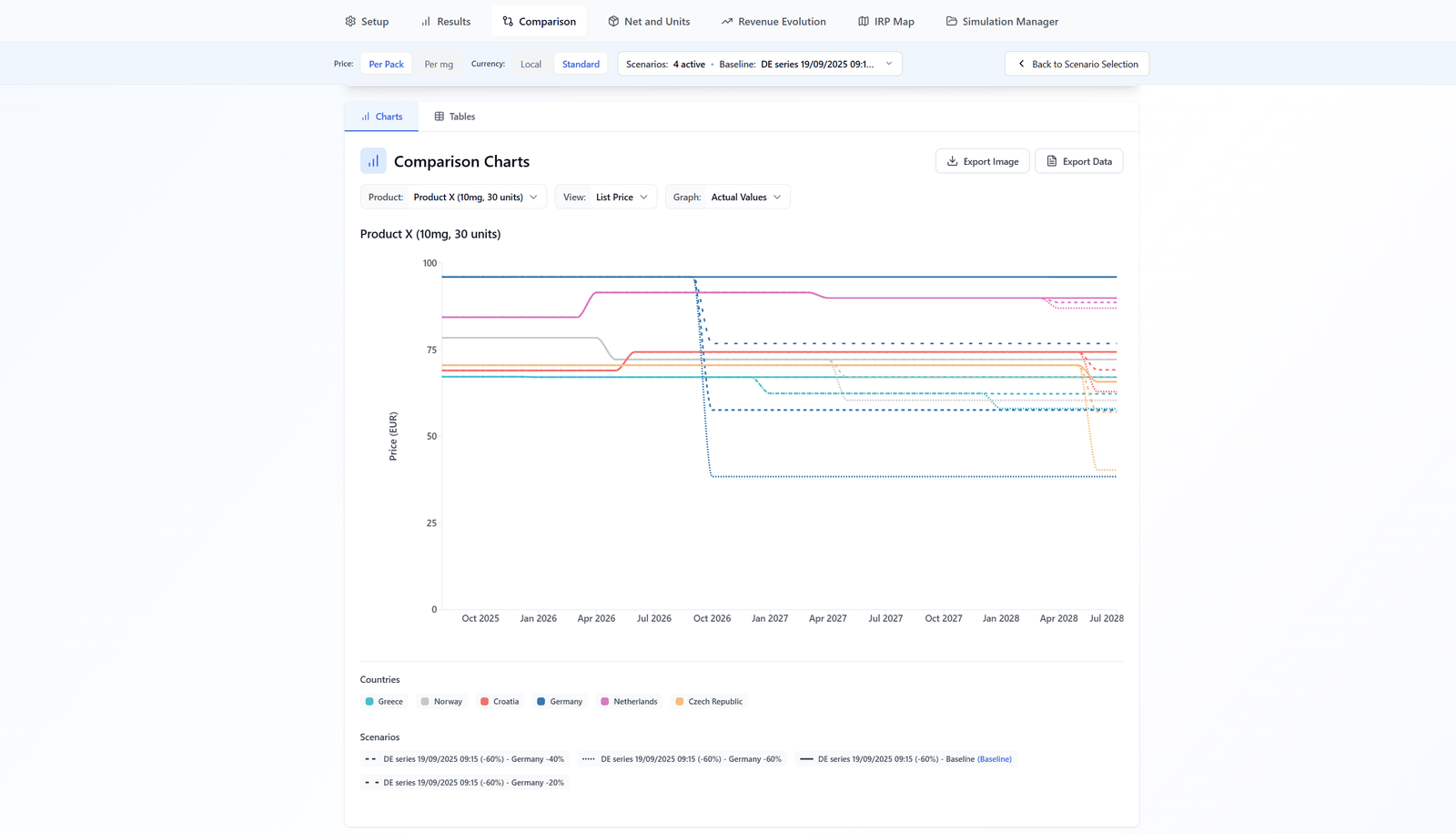Click the Revenue Evolution trend icon
The image size is (1456, 833).
727,20
